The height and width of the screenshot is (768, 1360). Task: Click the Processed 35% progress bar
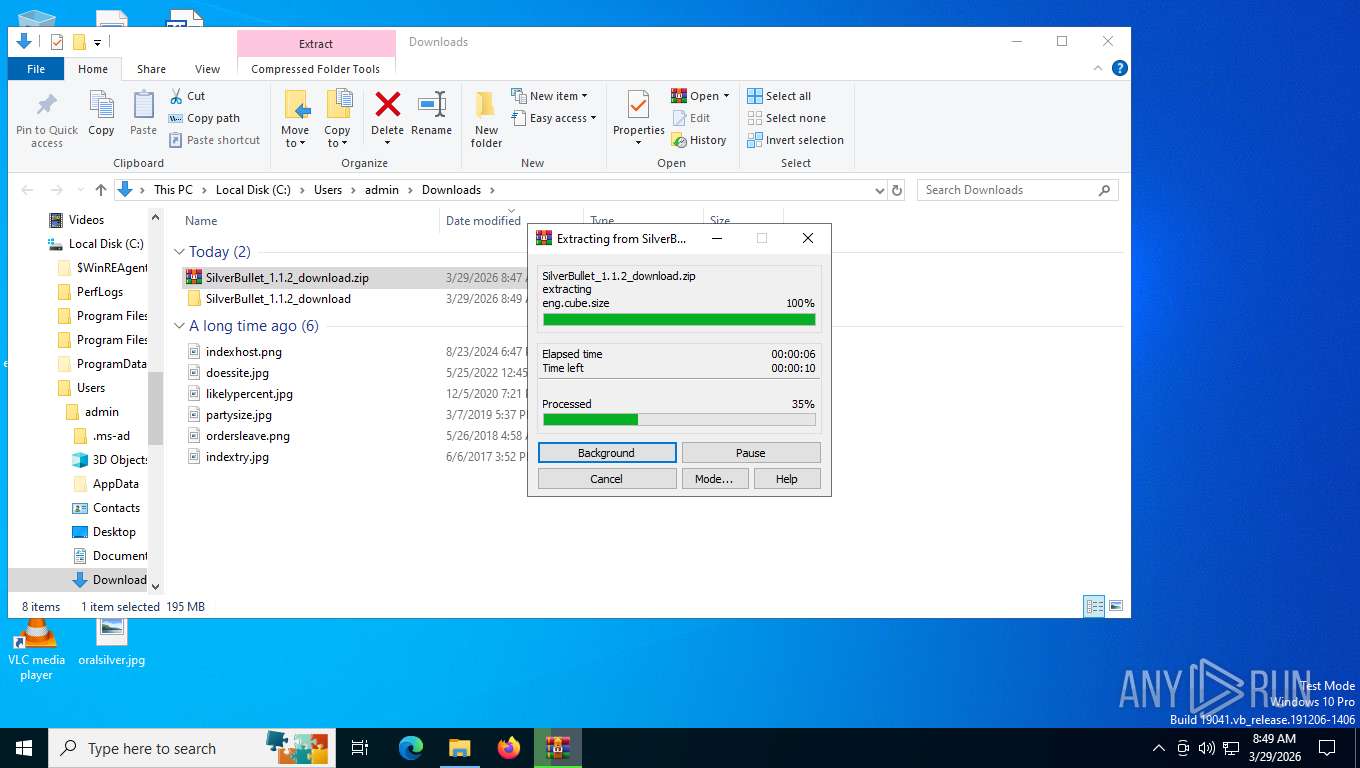coord(679,420)
